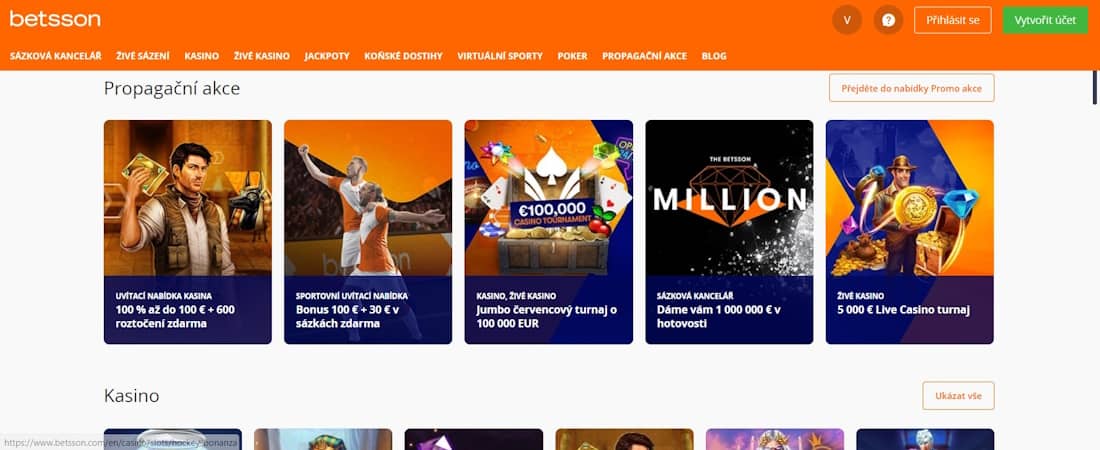The image size is (1100, 450).
Task: Click Přihlásit se login button
Action: (953, 20)
